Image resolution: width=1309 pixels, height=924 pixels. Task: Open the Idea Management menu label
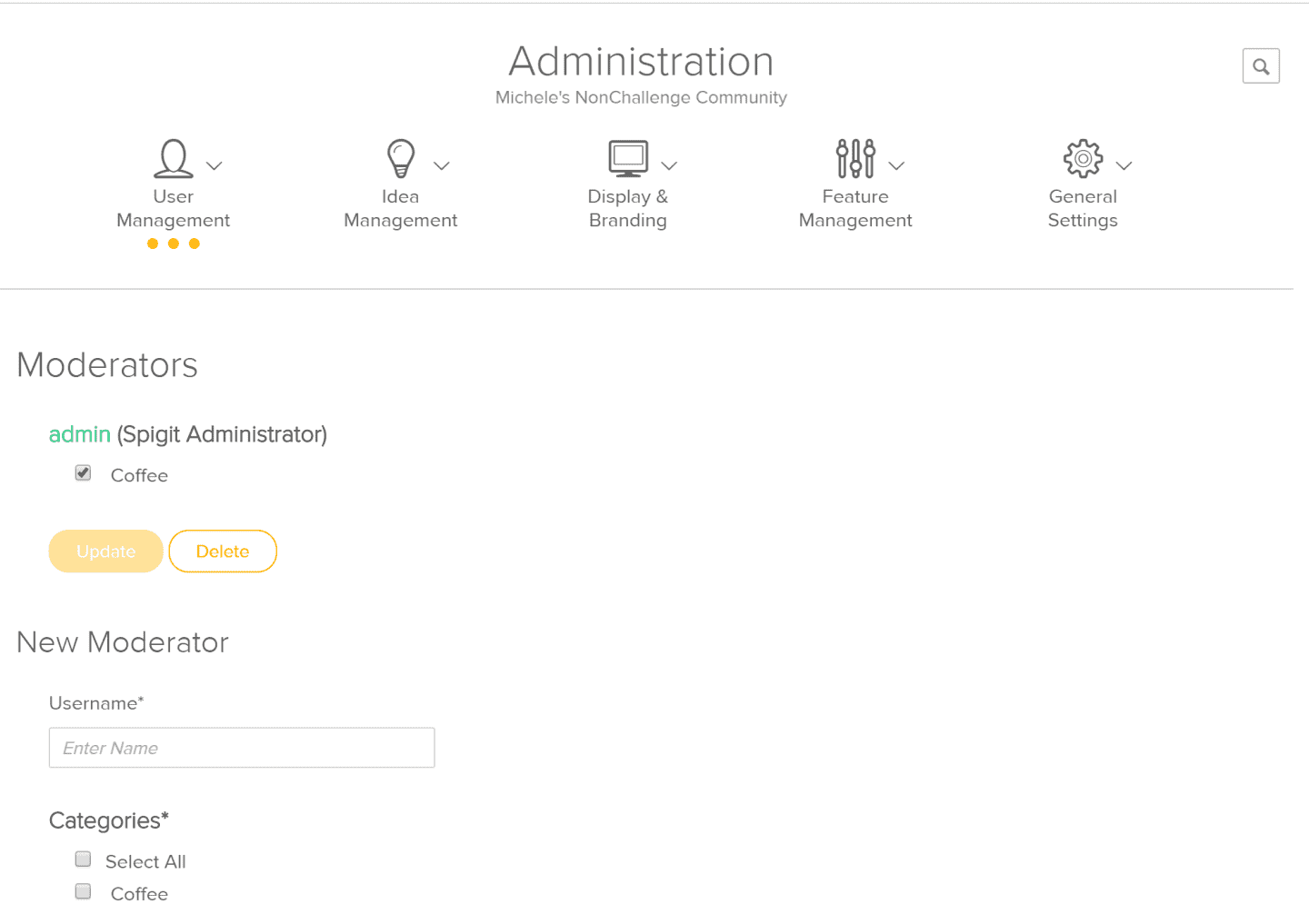(x=401, y=208)
